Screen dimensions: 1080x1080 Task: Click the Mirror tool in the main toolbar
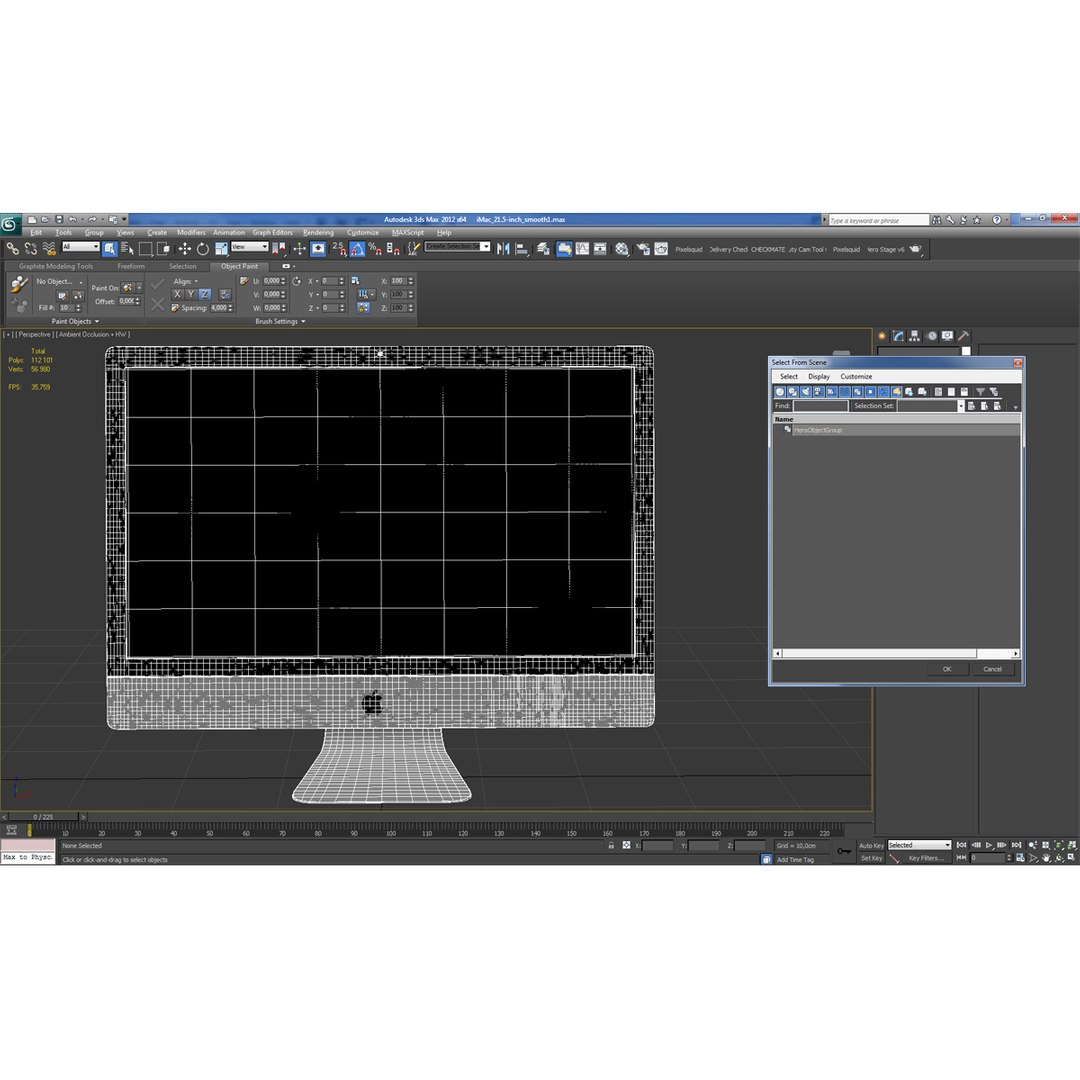tap(503, 249)
